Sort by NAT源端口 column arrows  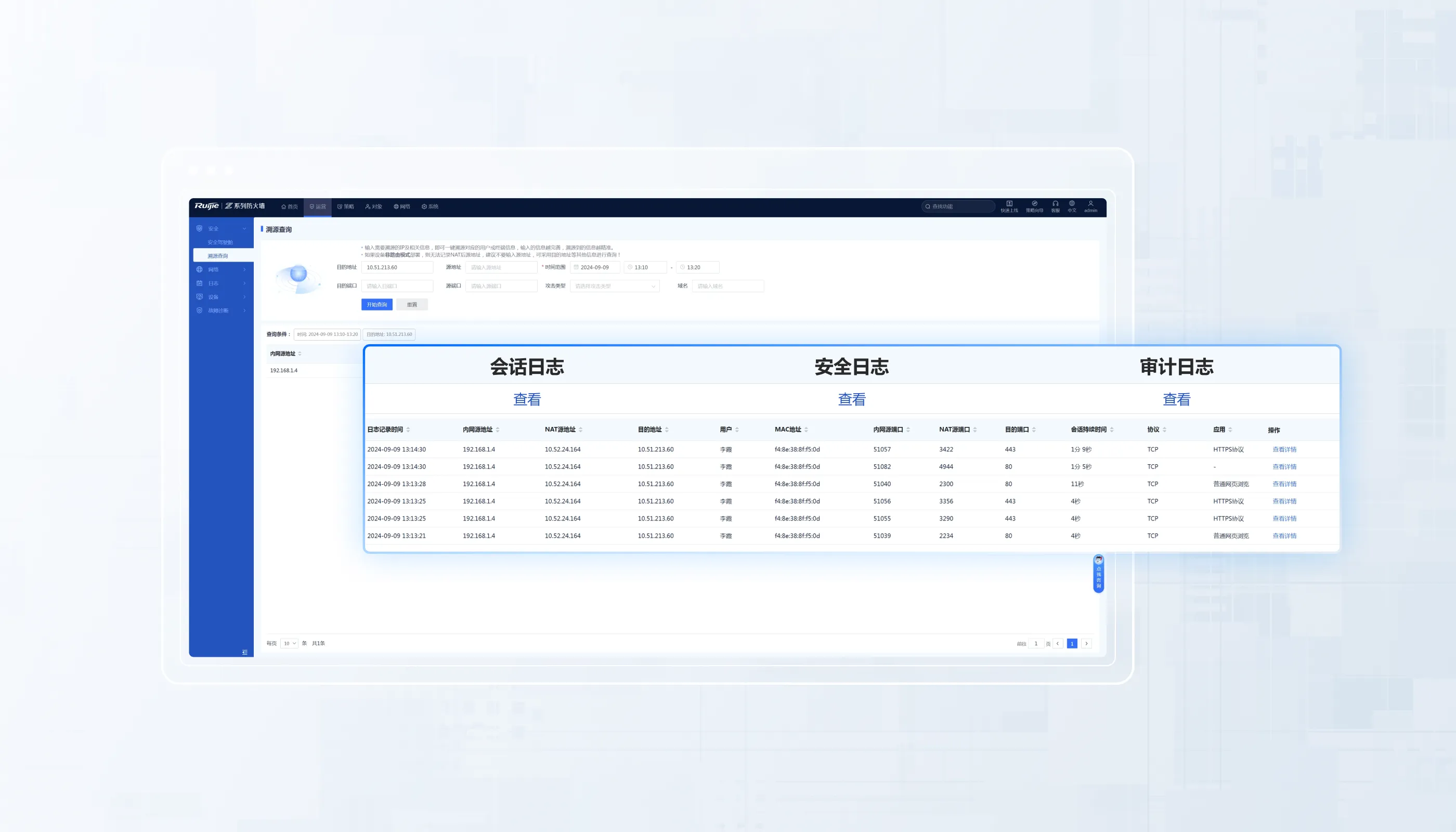coord(975,430)
